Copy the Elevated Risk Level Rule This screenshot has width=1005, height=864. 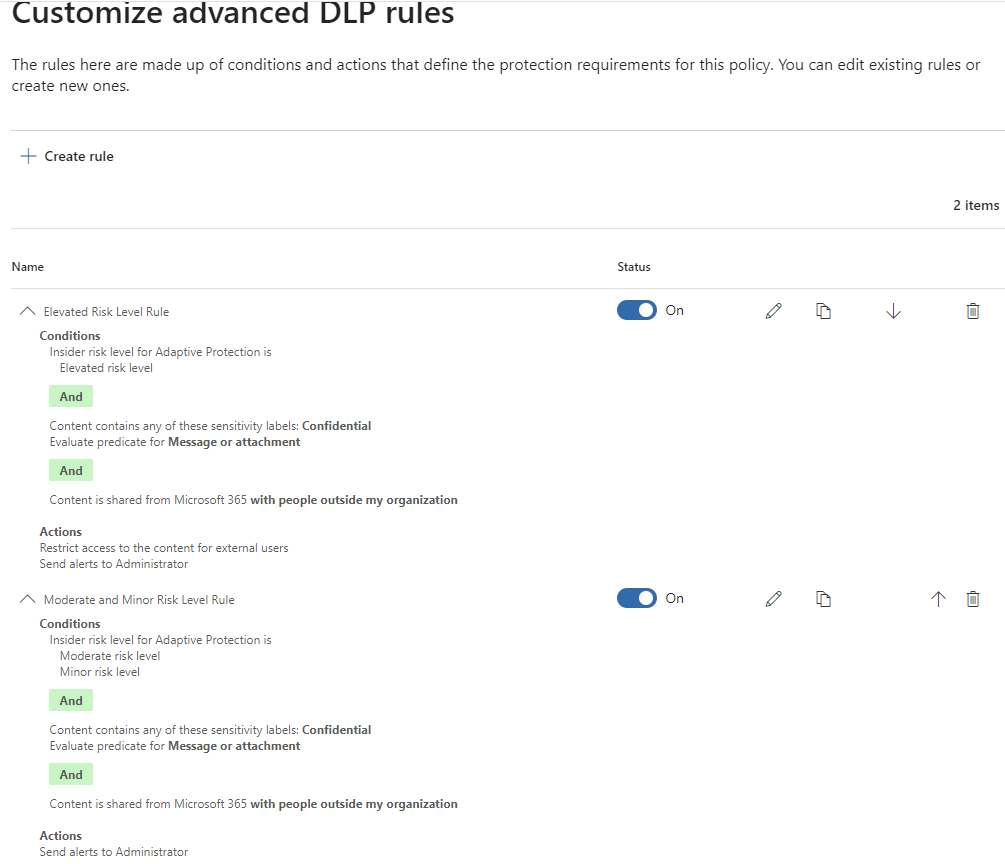point(823,311)
